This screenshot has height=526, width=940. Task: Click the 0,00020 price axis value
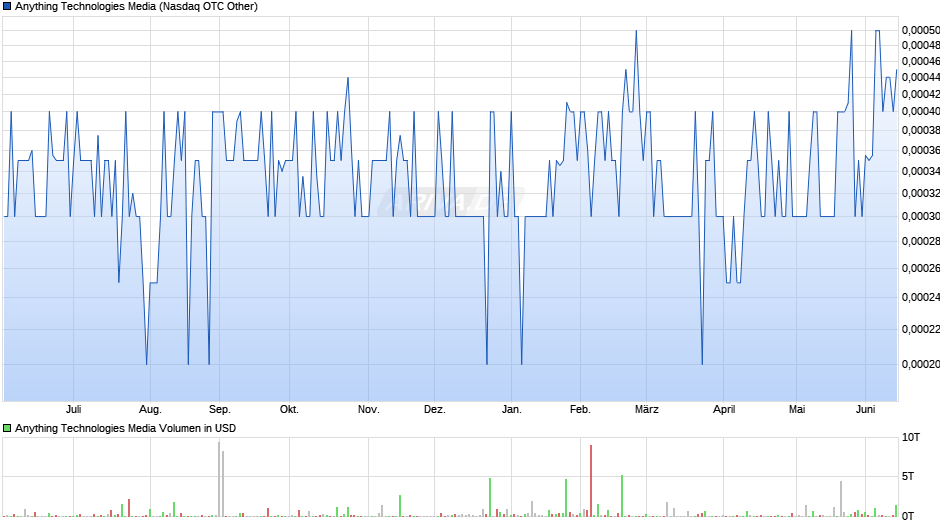tap(920, 364)
